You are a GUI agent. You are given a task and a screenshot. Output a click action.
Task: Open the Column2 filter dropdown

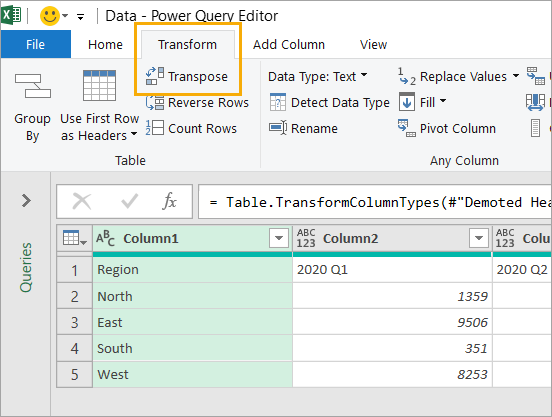point(479,238)
